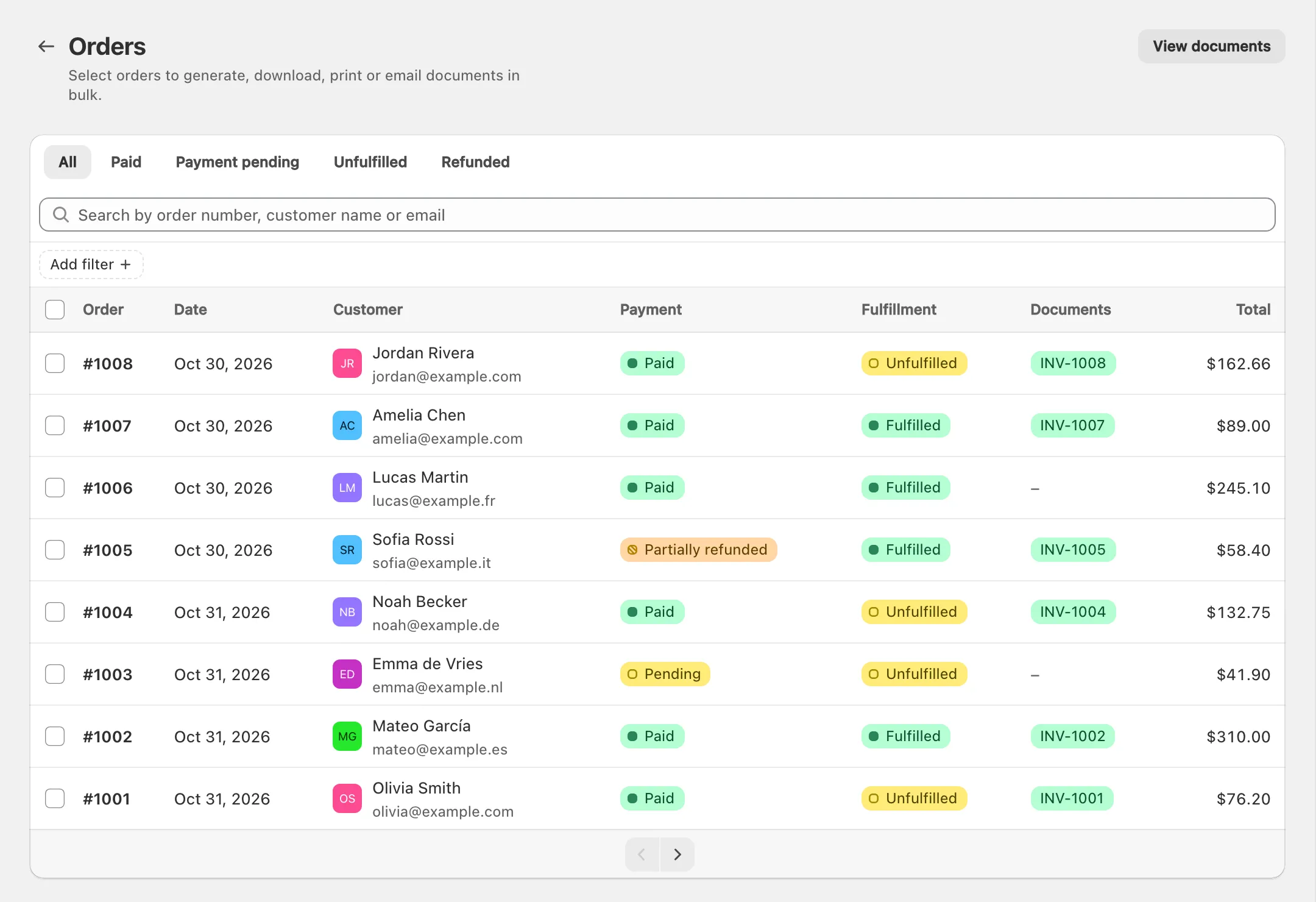Viewport: 1316px width, 902px height.
Task: Click order #1001 Unfulfilled badge
Action: tap(914, 798)
